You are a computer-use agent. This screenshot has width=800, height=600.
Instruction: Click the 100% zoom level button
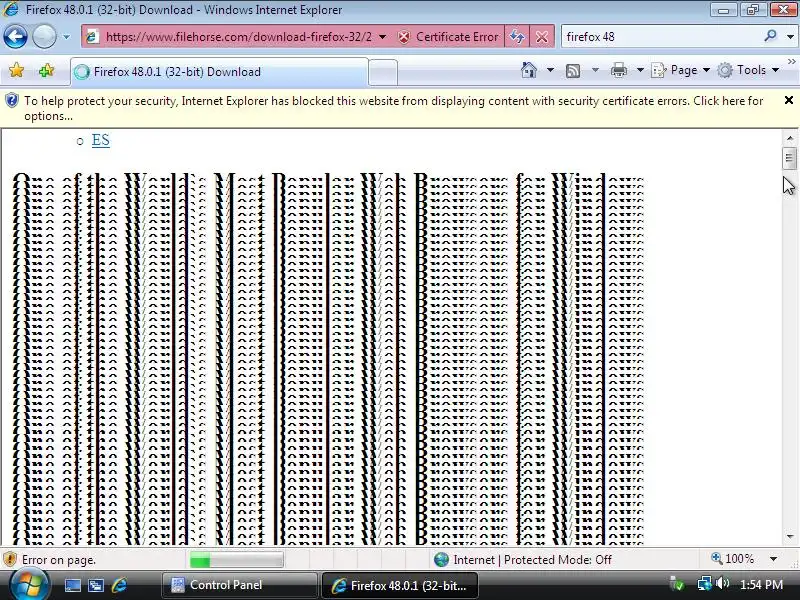(733, 559)
